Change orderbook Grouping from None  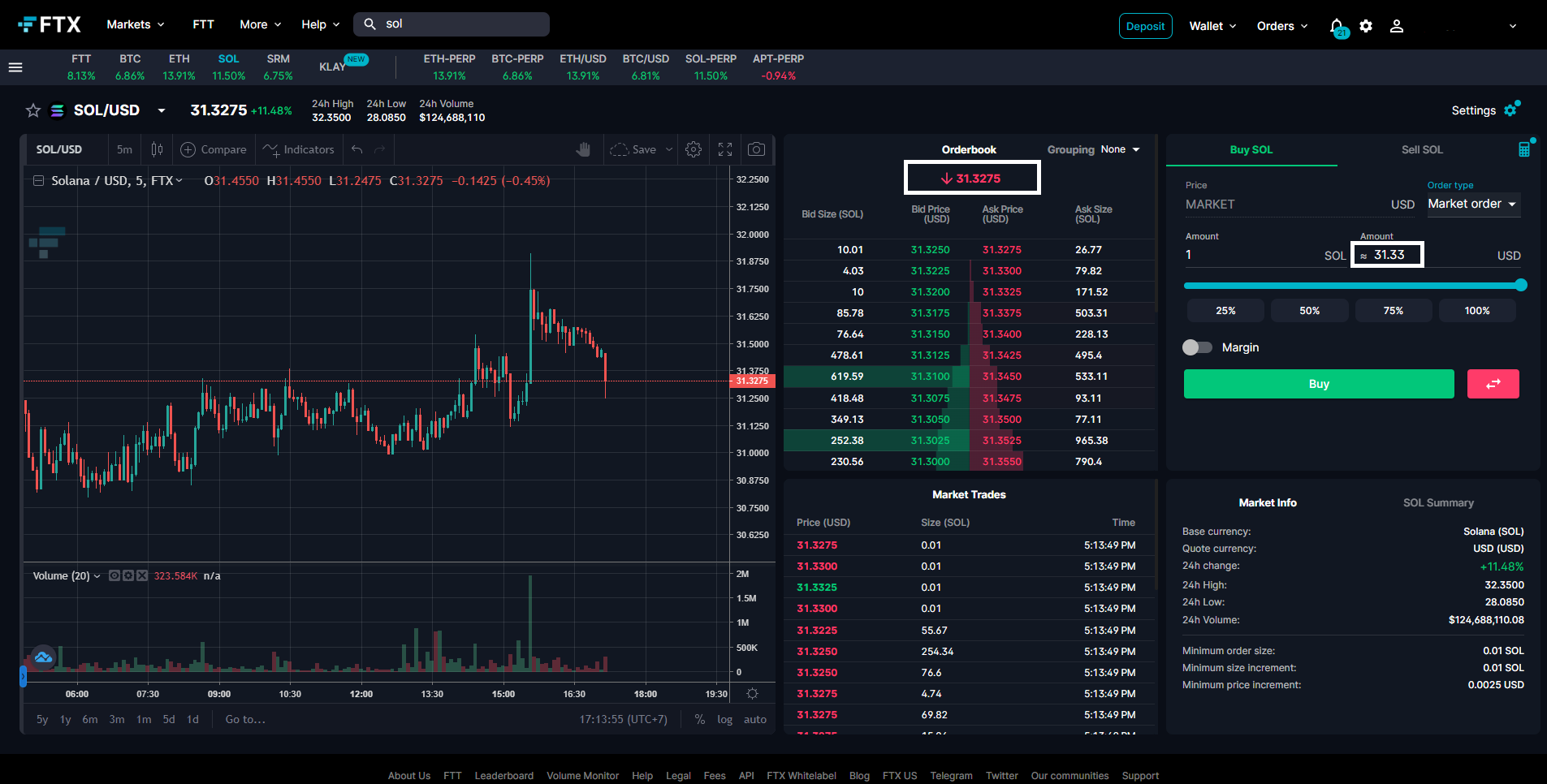click(1120, 149)
